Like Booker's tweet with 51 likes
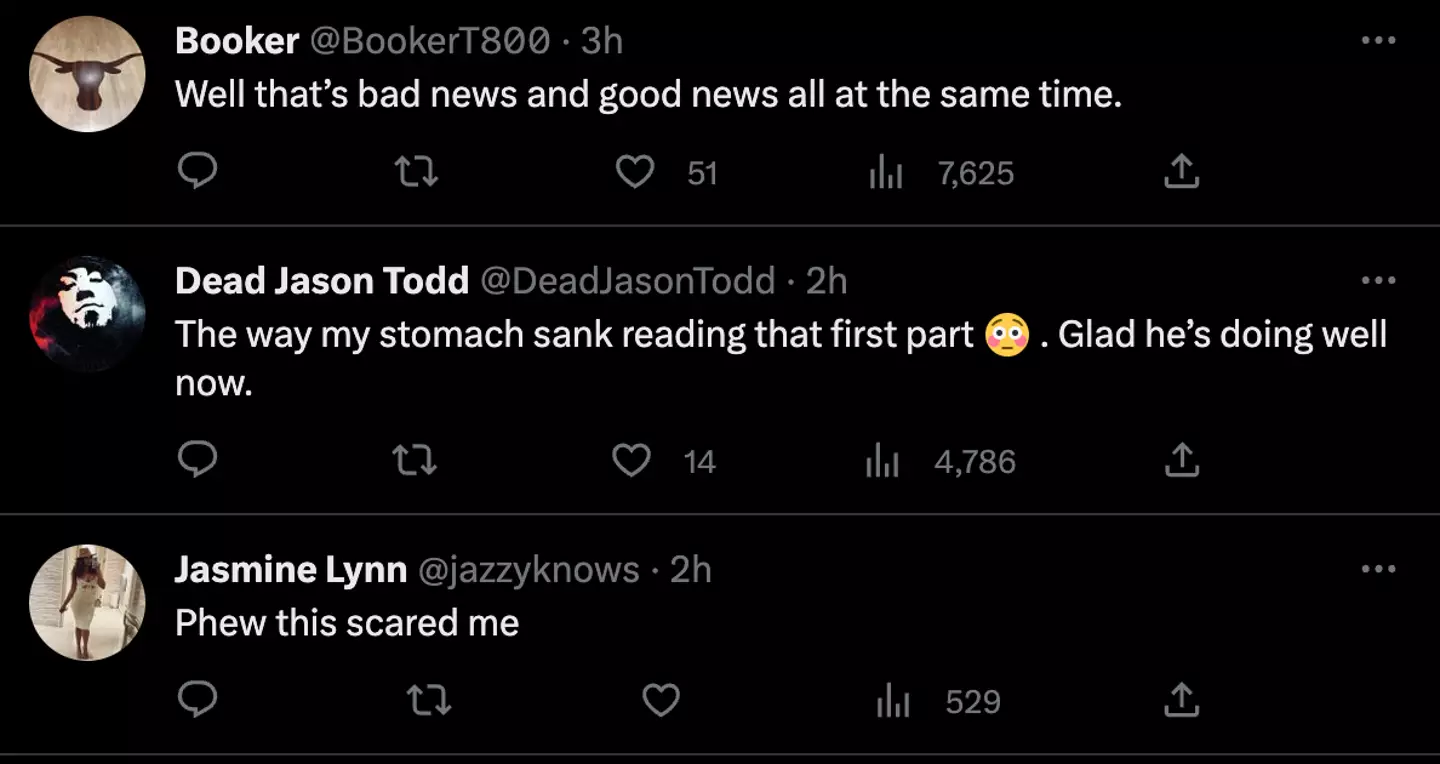Screen dimensions: 1440x764 coord(634,173)
